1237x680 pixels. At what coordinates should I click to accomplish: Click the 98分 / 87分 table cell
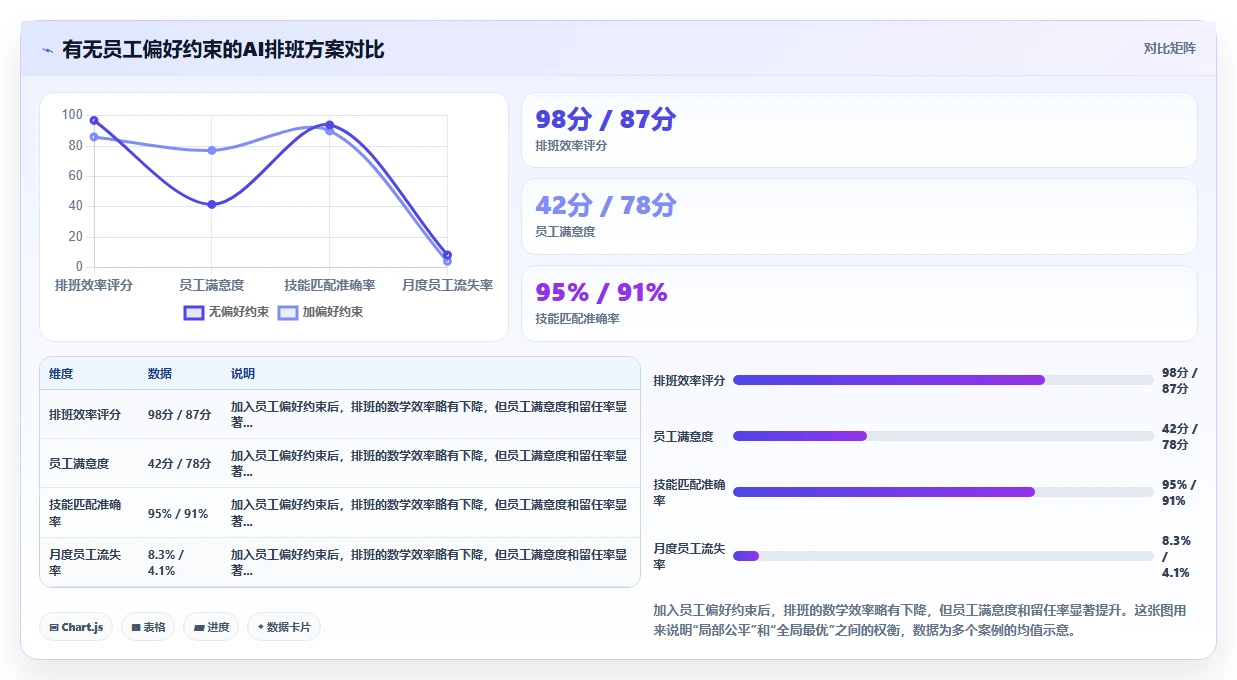coord(179,414)
